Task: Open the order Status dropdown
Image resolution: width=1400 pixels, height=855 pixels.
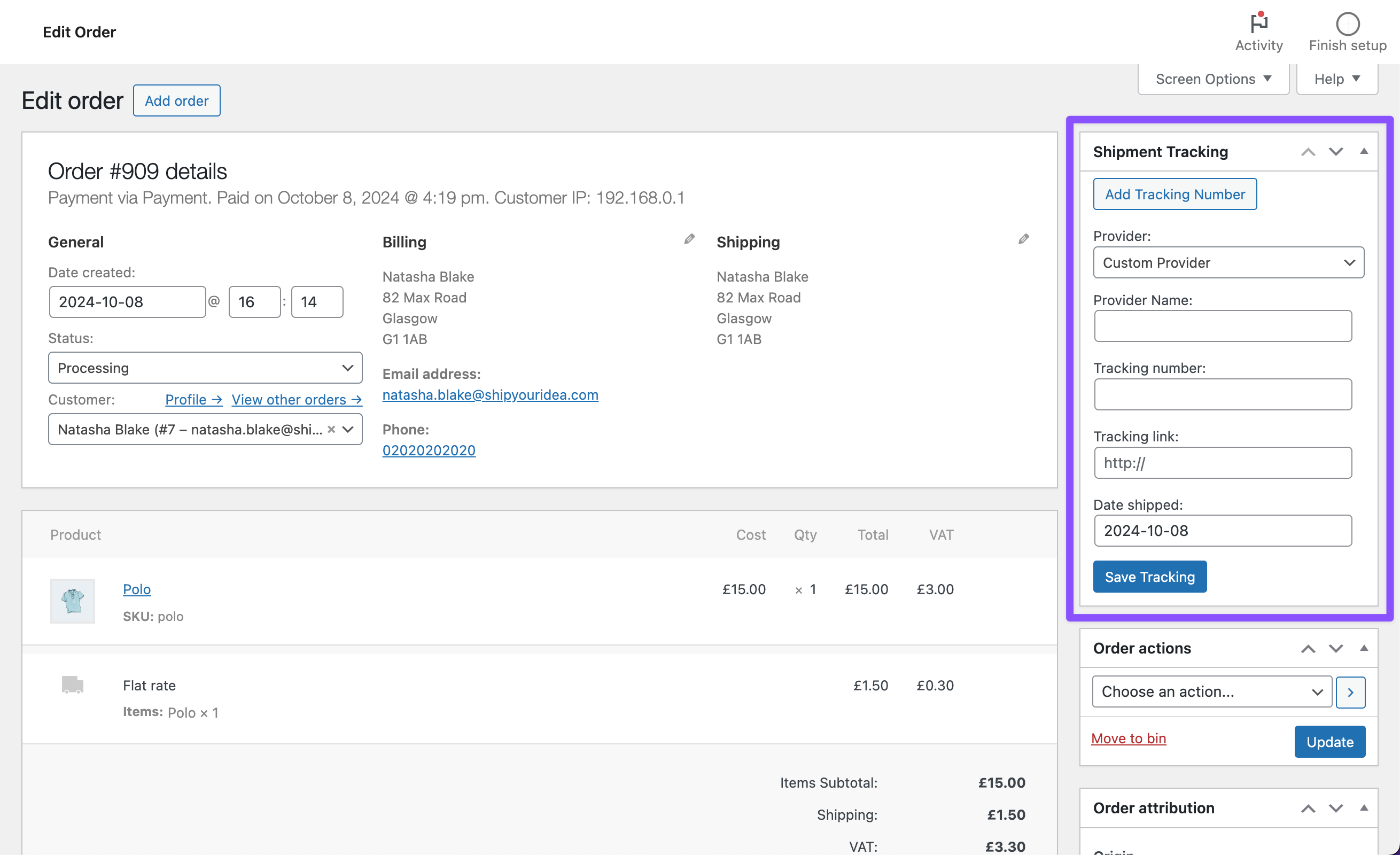Action: click(205, 368)
